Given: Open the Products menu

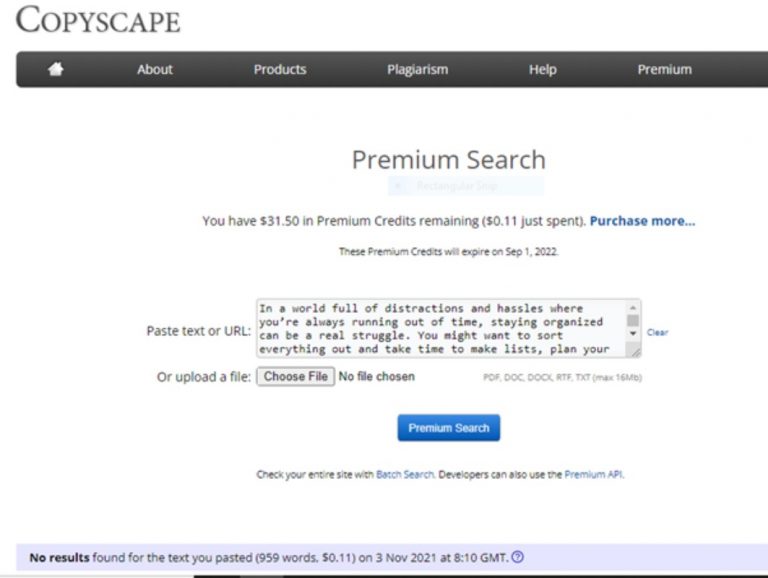Looking at the screenshot, I should (280, 70).
